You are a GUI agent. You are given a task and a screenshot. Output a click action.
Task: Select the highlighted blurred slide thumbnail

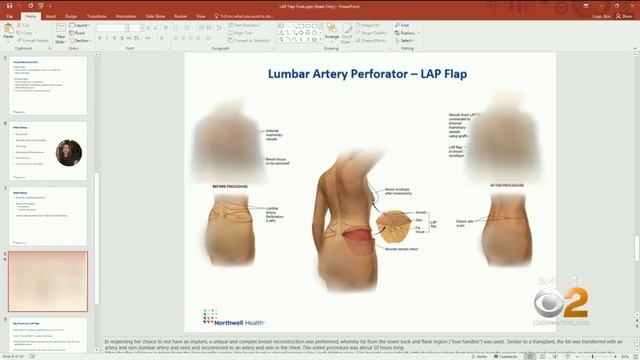(x=48, y=282)
